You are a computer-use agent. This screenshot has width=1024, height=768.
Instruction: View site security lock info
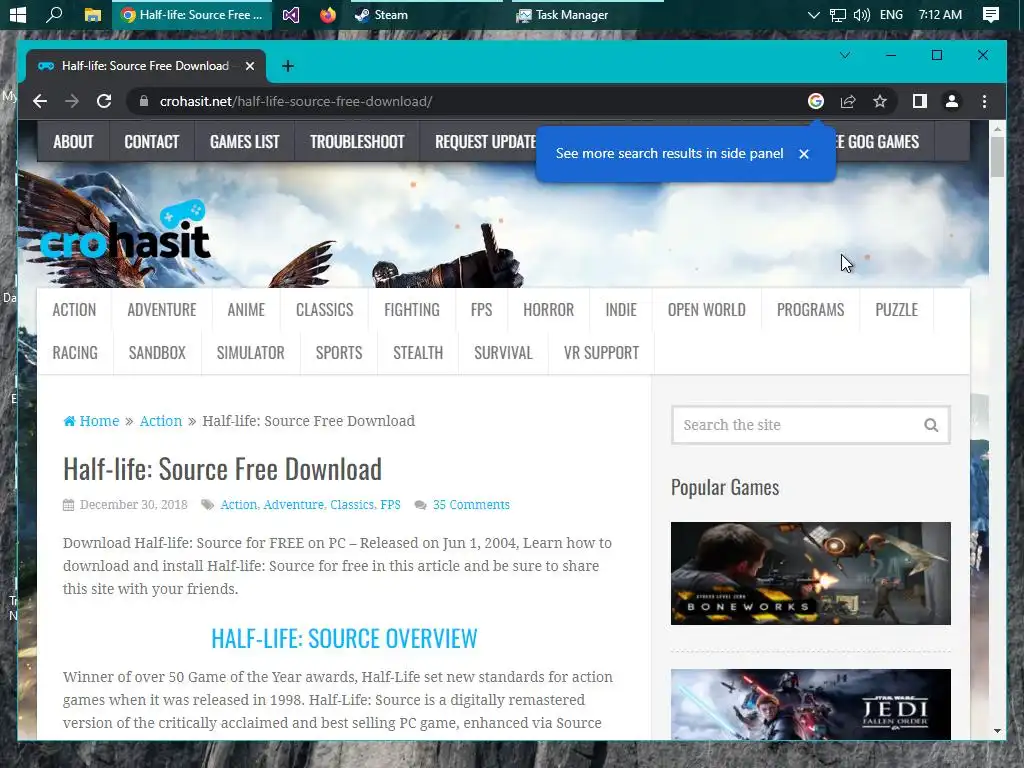(x=144, y=101)
